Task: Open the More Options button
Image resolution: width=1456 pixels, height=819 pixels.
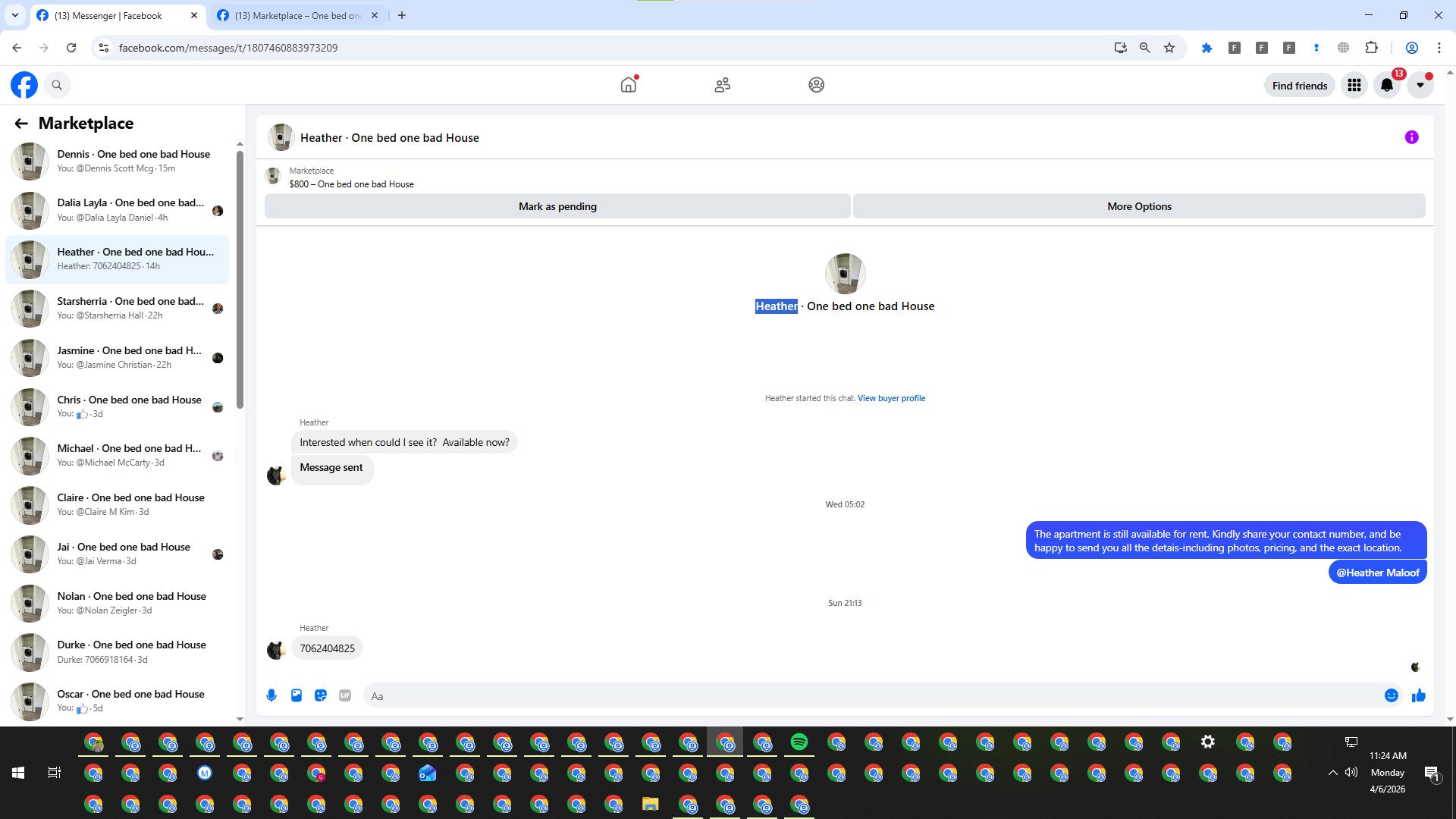Action: click(1139, 206)
